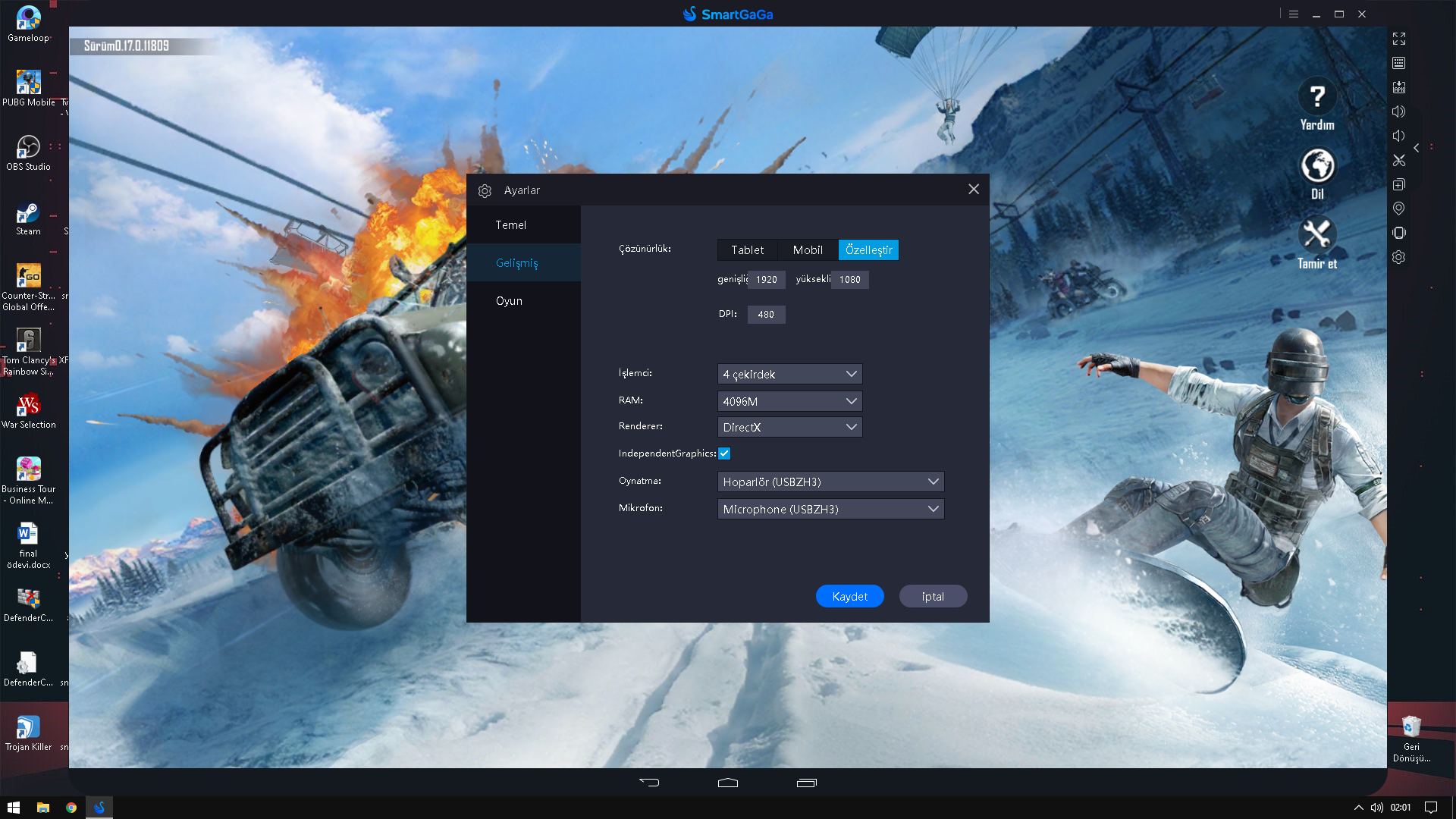Image resolution: width=1456 pixels, height=819 pixels.
Task: Open the Windows notification center
Action: coord(1431,808)
